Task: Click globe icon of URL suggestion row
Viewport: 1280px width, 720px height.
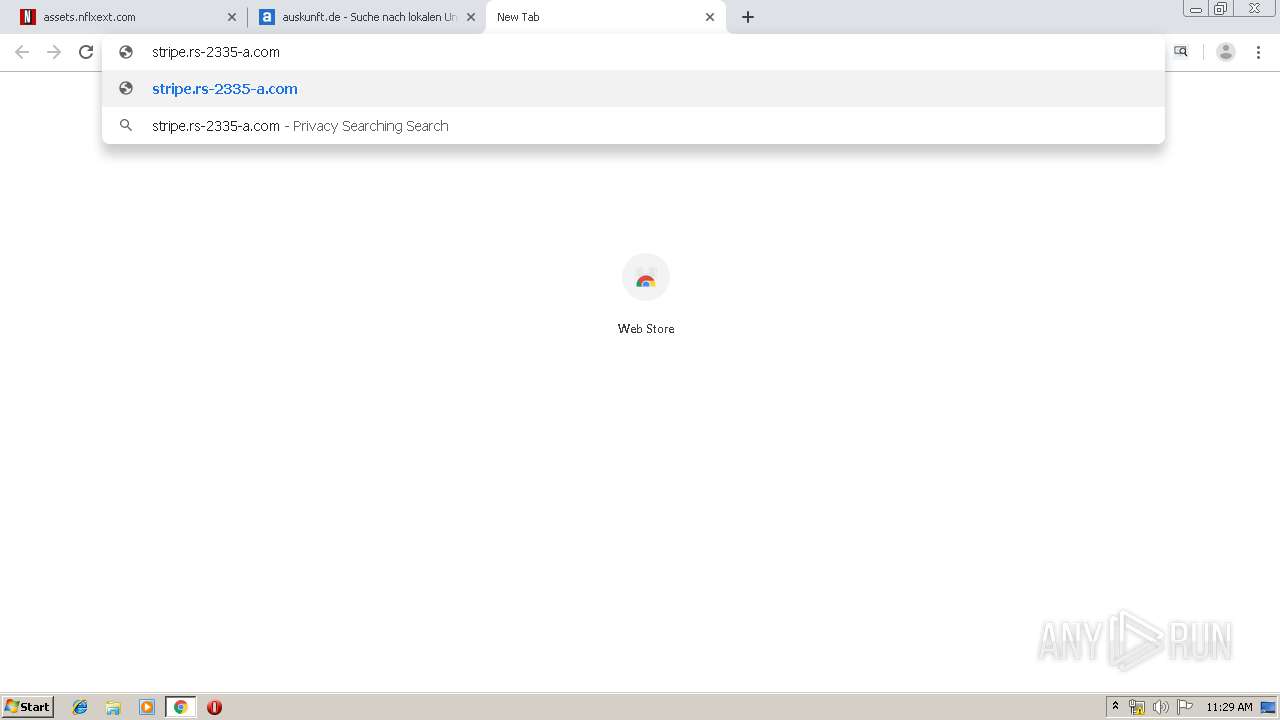Action: coord(126,88)
